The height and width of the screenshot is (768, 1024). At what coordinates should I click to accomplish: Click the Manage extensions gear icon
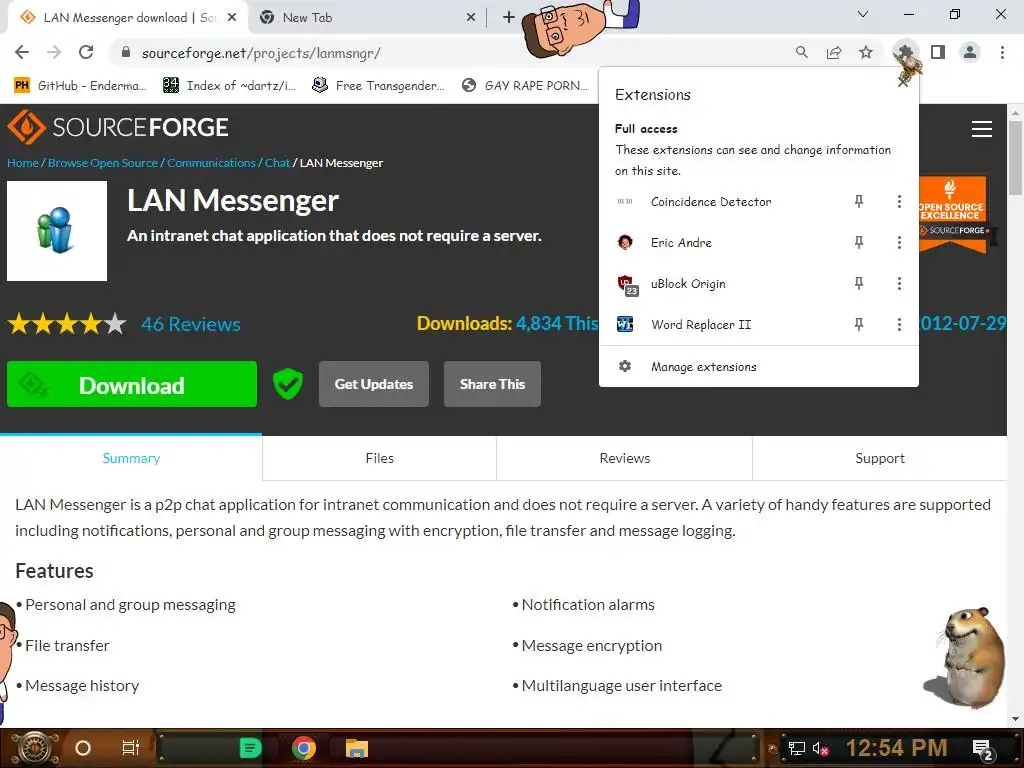click(625, 366)
